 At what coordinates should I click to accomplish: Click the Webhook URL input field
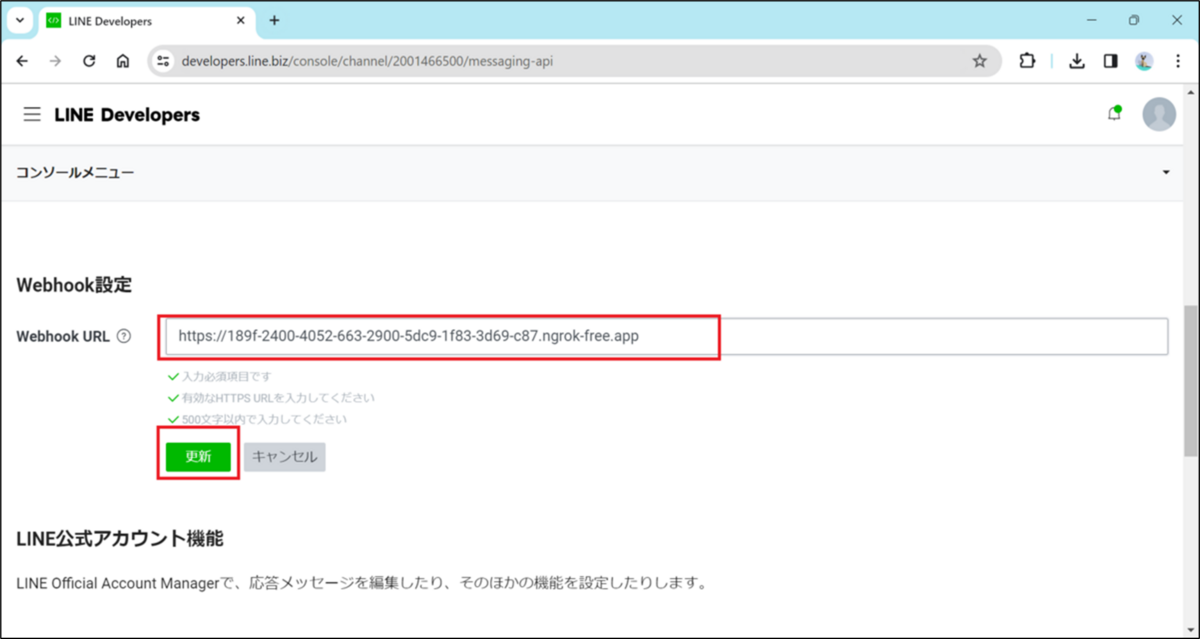(x=667, y=336)
